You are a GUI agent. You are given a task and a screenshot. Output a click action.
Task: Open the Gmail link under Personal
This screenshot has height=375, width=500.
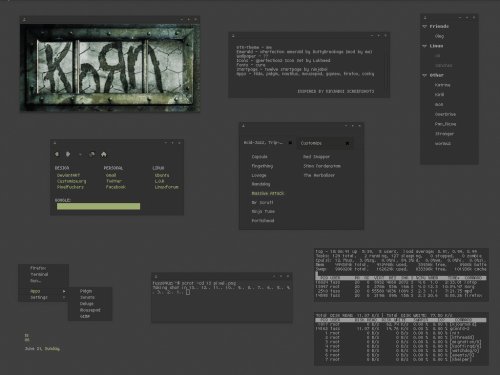pos(111,175)
